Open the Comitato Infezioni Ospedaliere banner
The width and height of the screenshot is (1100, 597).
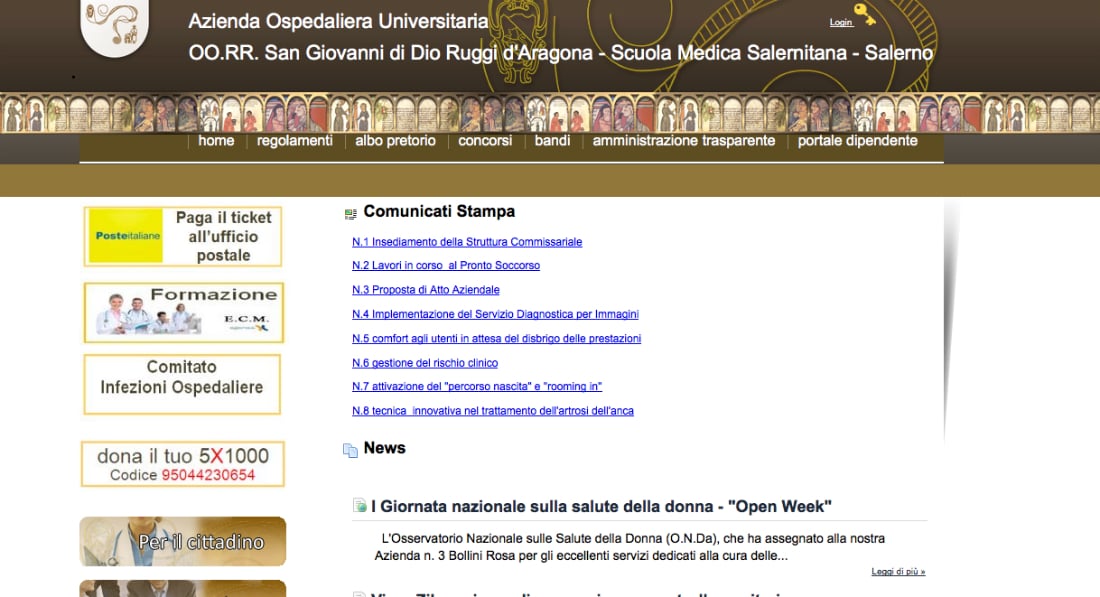click(x=182, y=384)
